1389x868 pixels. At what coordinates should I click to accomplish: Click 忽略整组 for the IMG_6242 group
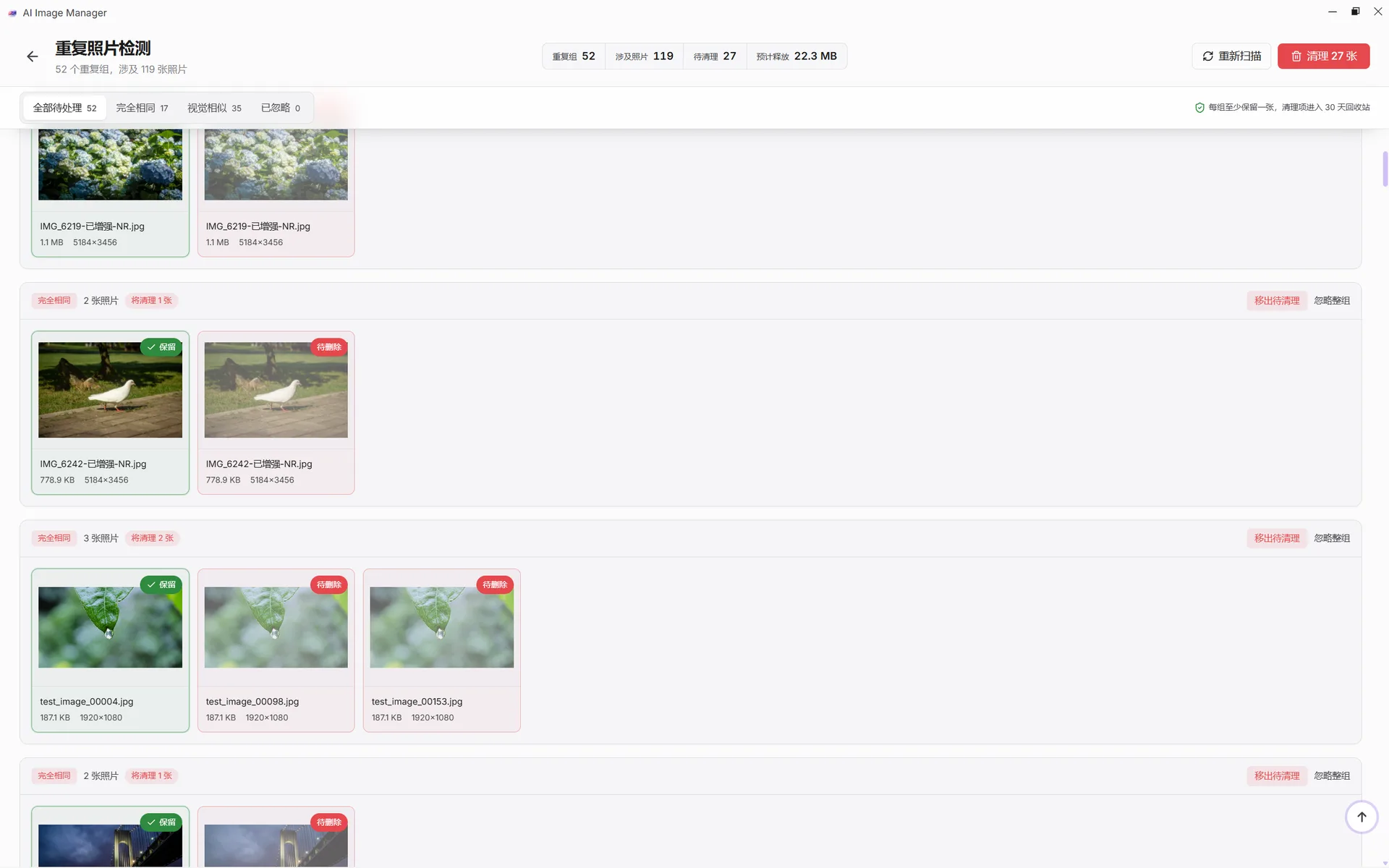1332,301
